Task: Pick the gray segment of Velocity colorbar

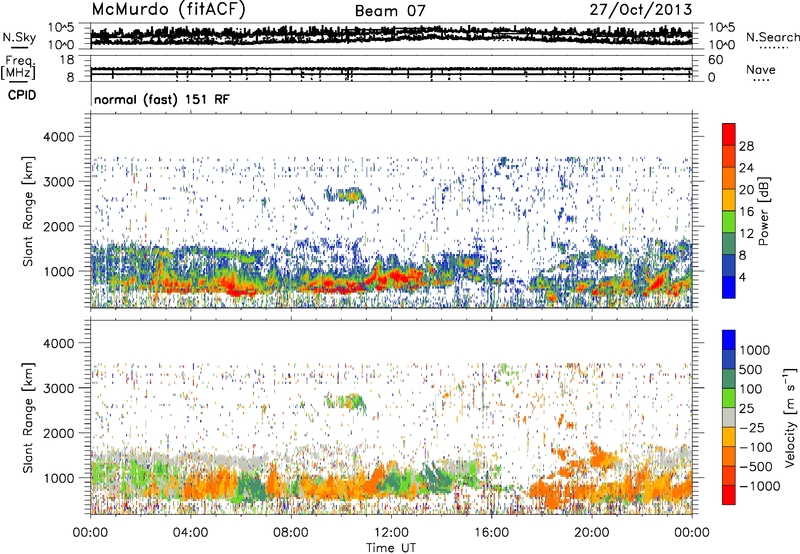Action: [729, 417]
